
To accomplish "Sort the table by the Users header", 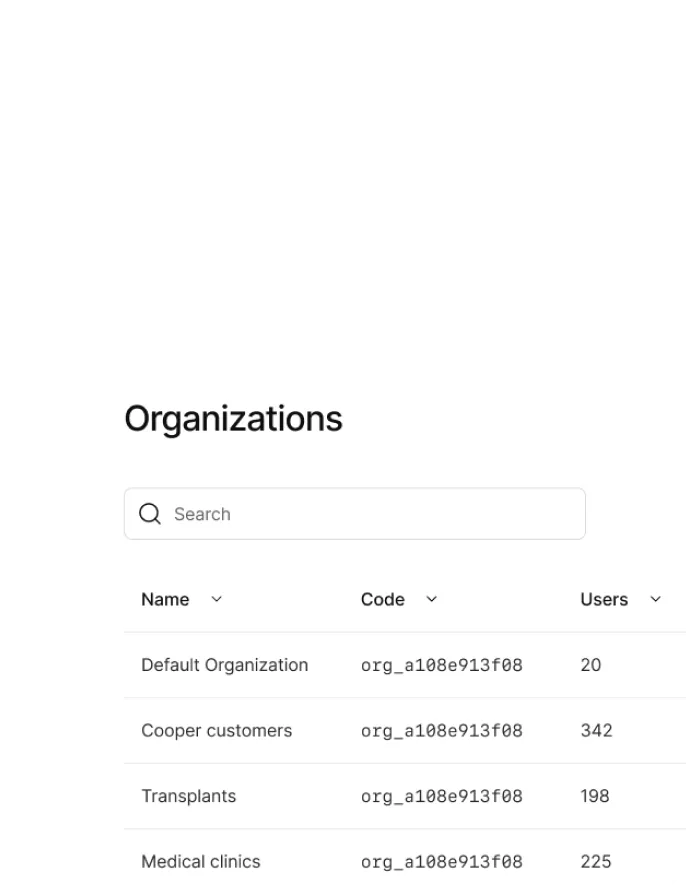I will (604, 600).
